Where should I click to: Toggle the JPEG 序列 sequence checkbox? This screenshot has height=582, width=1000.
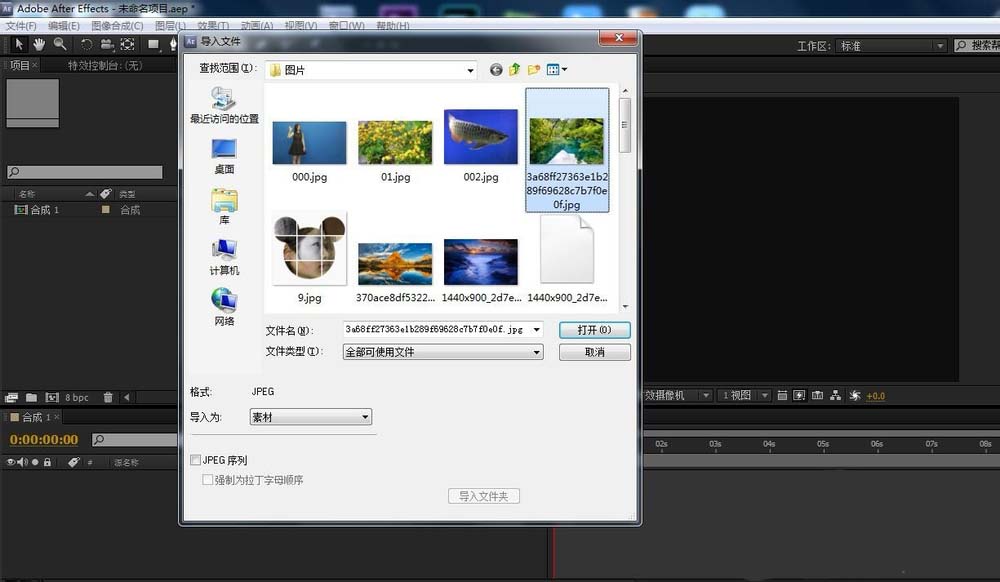[x=195, y=460]
